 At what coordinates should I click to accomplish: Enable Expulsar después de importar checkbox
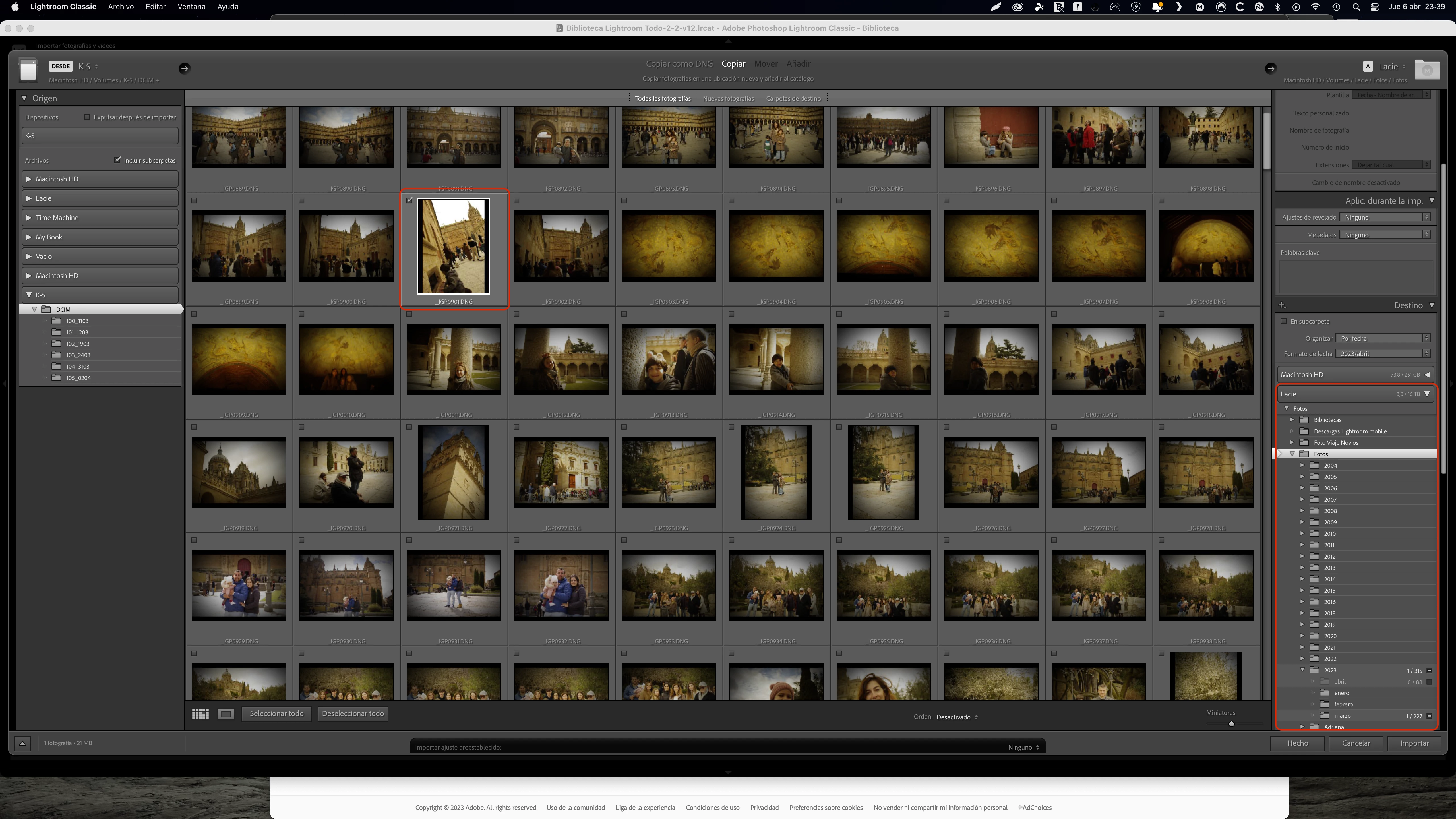coord(87,117)
